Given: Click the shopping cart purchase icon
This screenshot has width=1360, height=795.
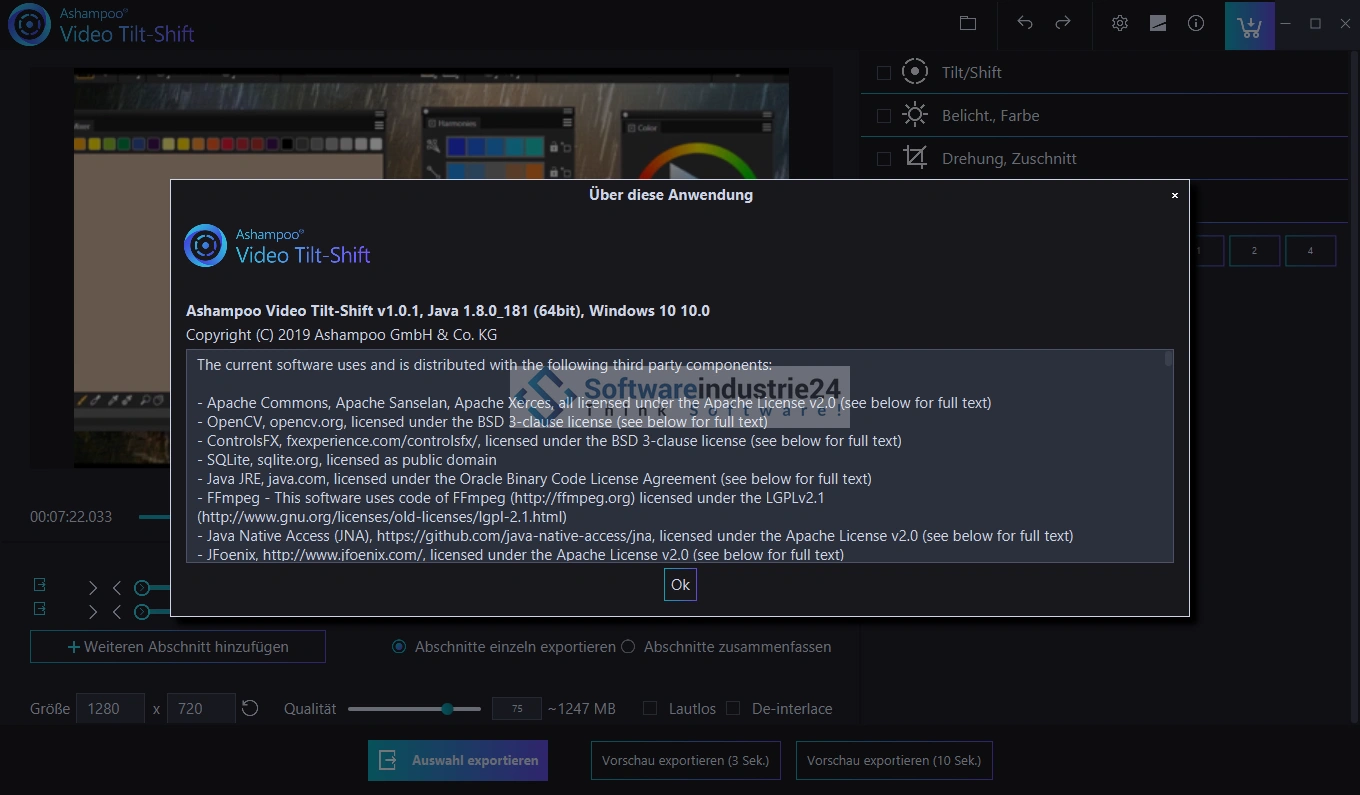Looking at the screenshot, I should (1249, 26).
